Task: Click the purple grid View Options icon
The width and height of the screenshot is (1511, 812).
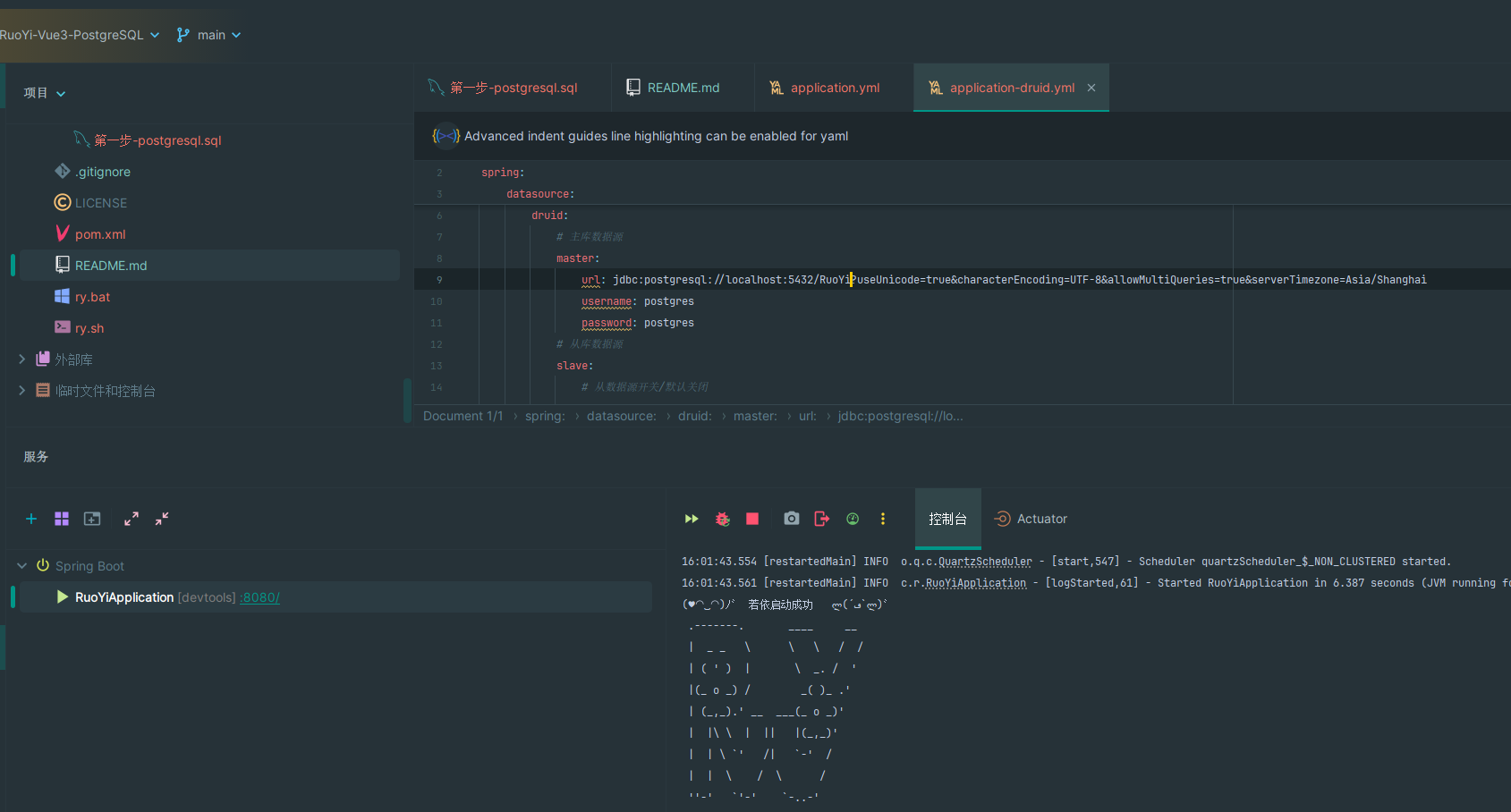Action: [62, 519]
